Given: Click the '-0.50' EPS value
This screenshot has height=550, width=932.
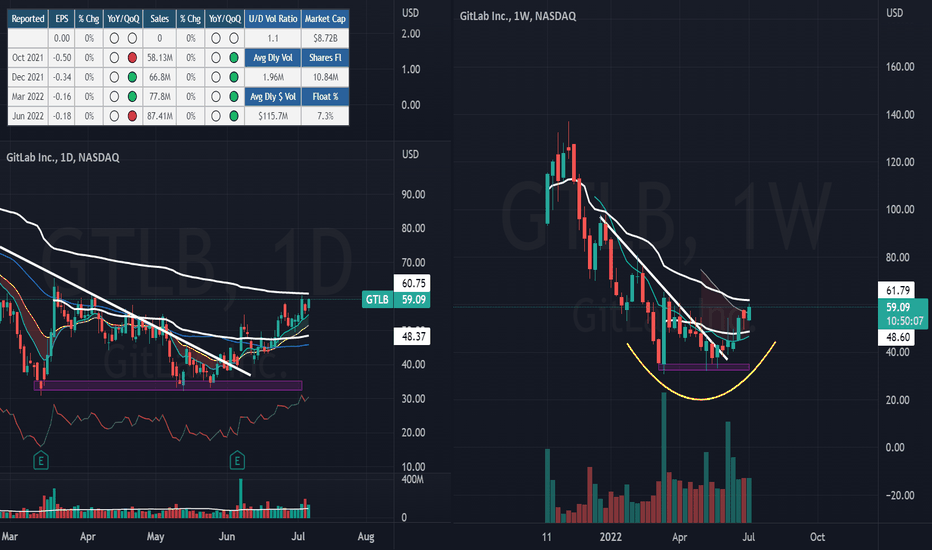Looking at the screenshot, I should [62, 58].
